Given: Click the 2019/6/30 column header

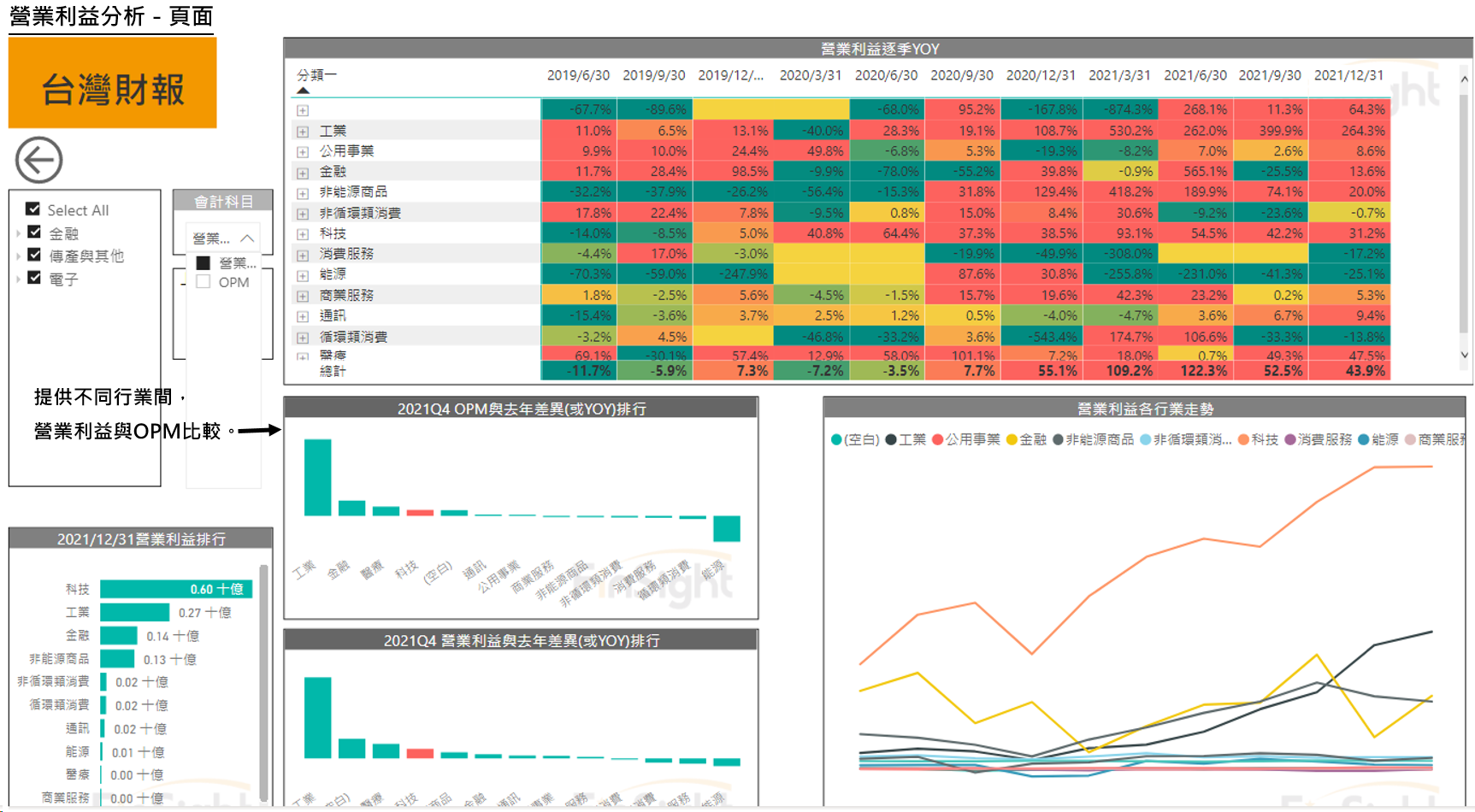Looking at the screenshot, I should pyautogui.click(x=578, y=75).
